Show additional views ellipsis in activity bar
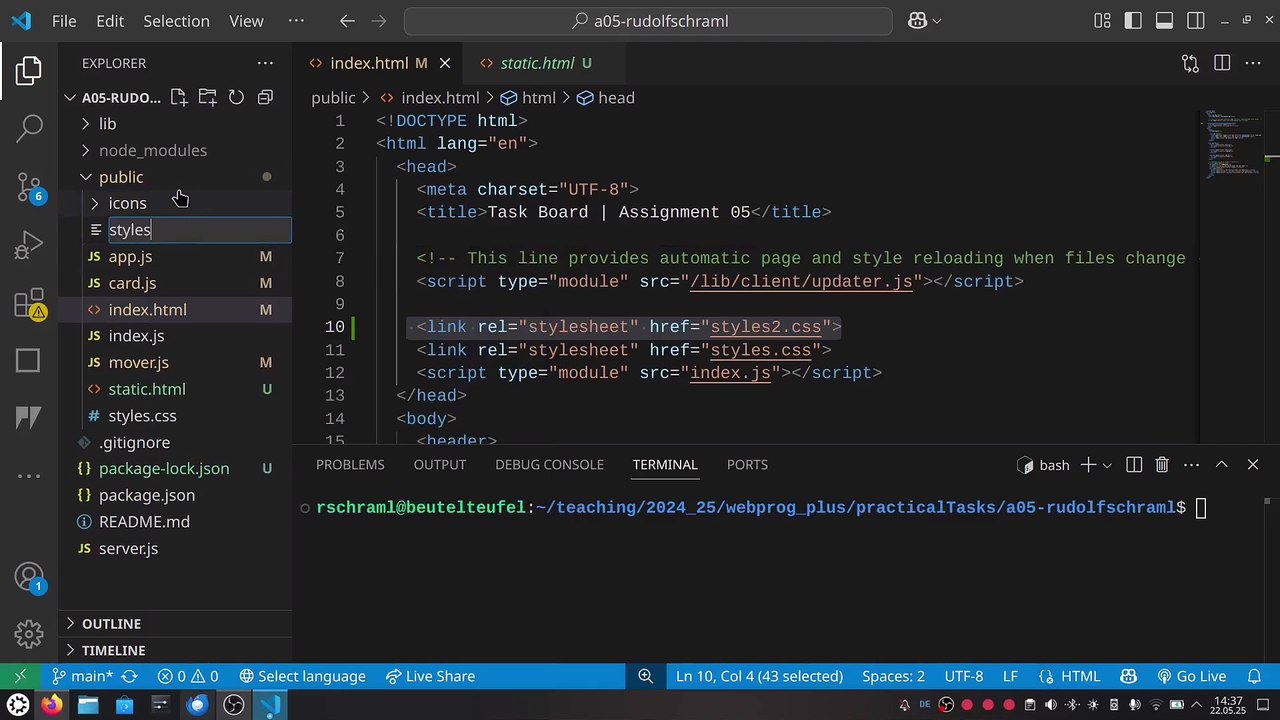Viewport: 1280px width, 720px height. (29, 476)
